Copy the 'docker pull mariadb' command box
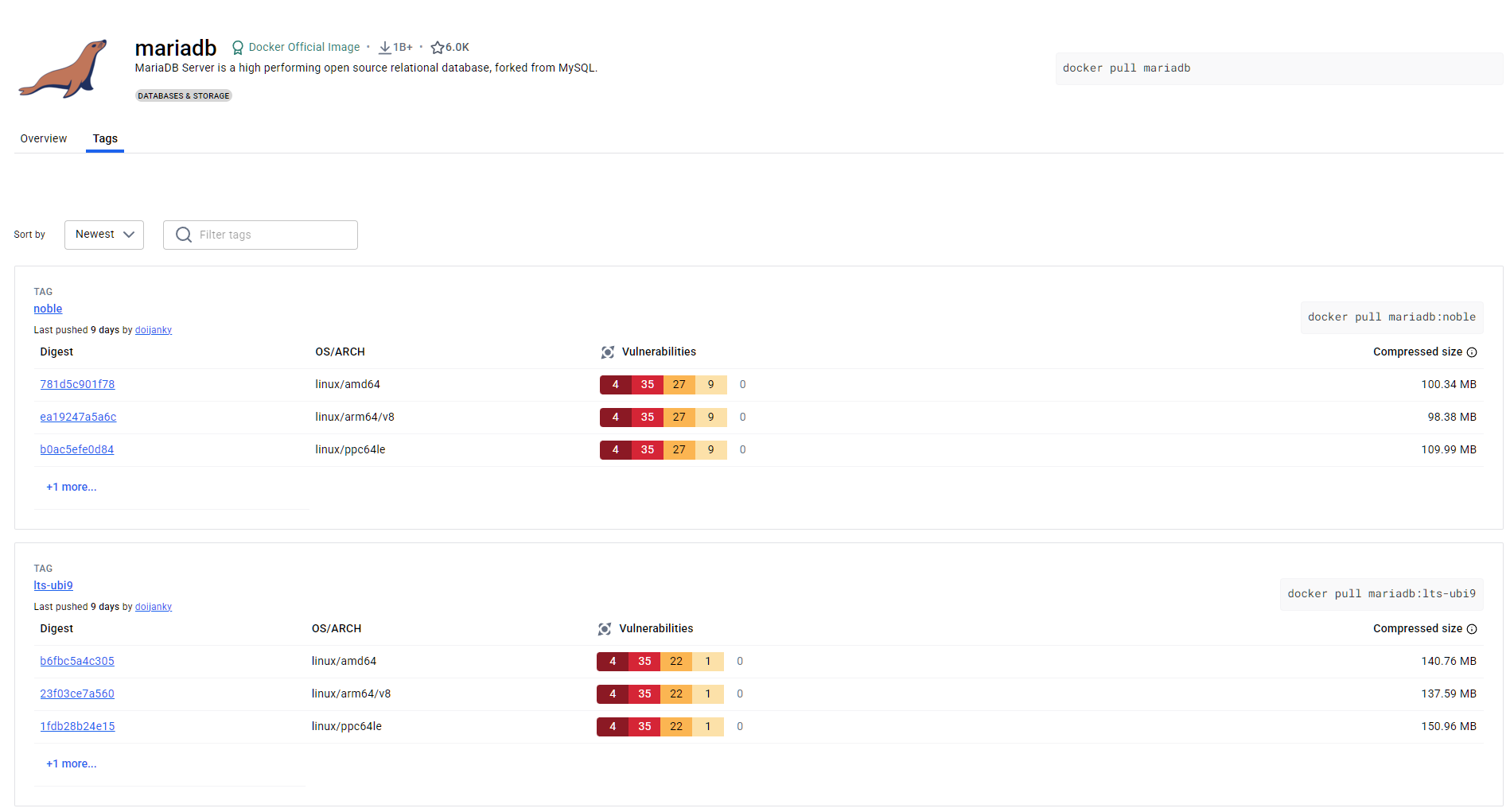 (1278, 68)
